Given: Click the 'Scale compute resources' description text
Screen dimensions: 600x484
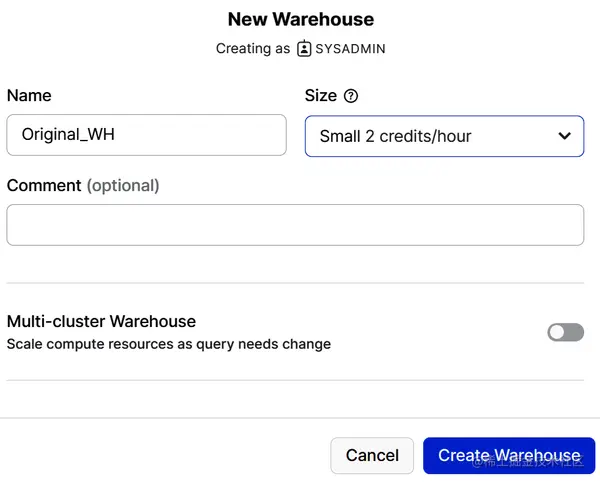Looking at the screenshot, I should point(168,344).
